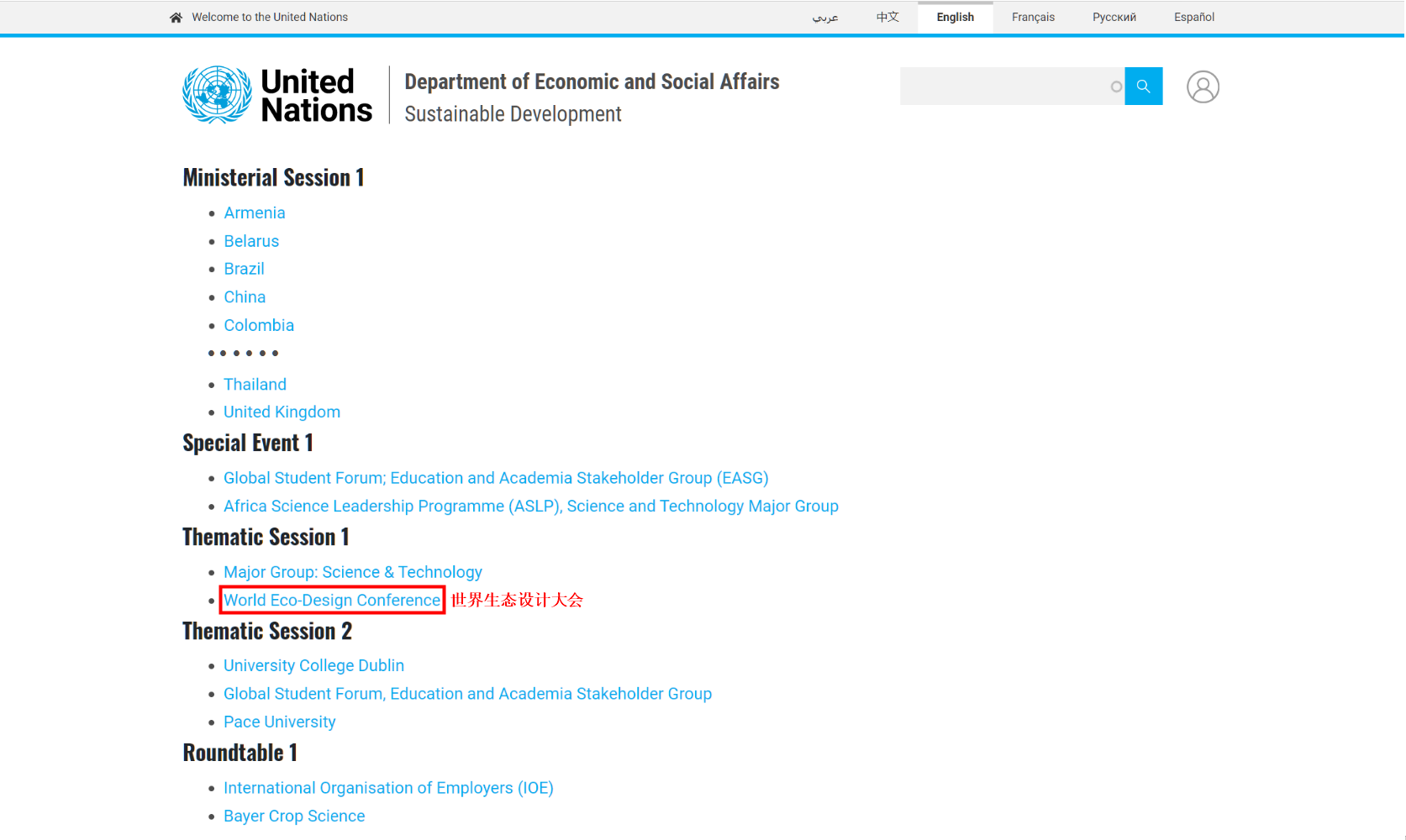Switch language to Arabic
The width and height of the screenshot is (1406, 840).
click(x=824, y=18)
